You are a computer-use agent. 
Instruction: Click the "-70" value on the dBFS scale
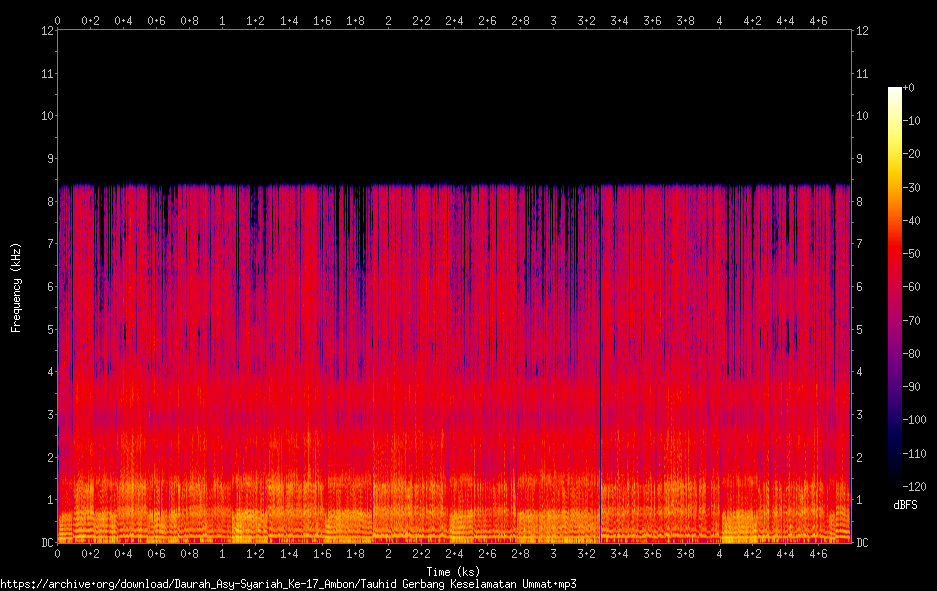912,320
